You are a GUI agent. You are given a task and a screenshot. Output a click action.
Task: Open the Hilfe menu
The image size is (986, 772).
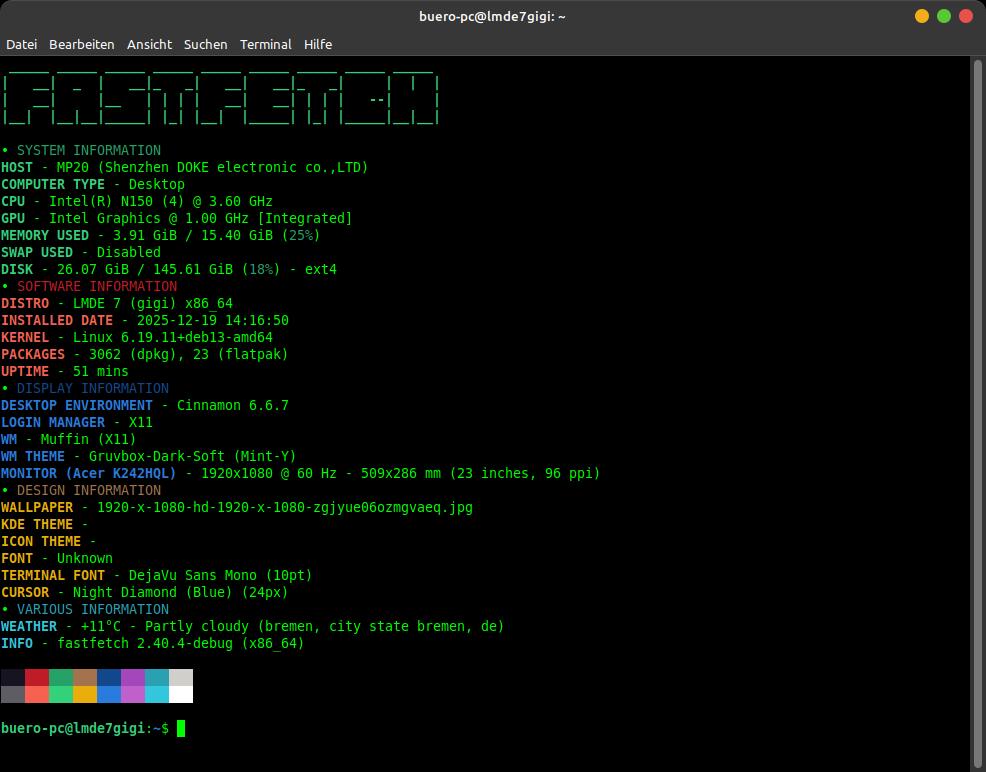pyautogui.click(x=318, y=45)
